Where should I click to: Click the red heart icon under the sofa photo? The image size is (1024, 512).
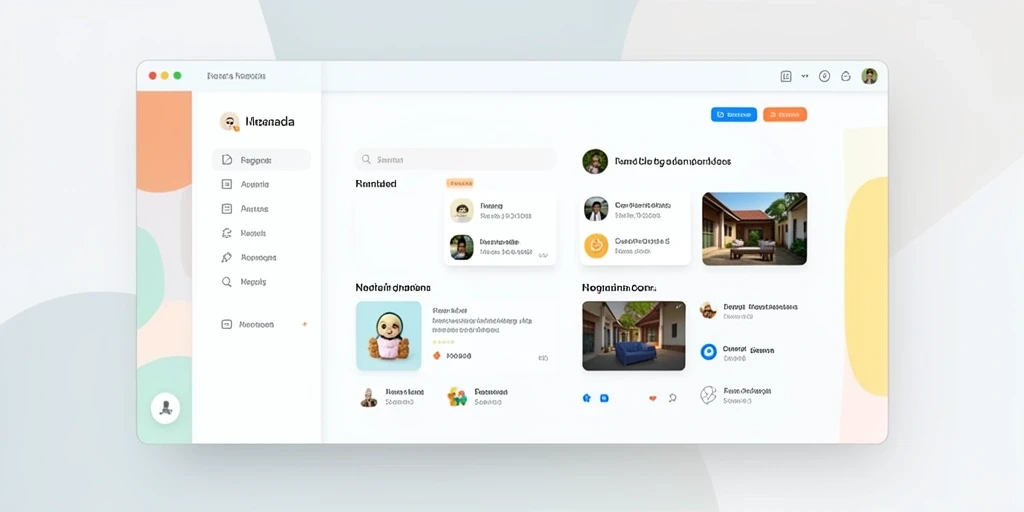point(652,398)
